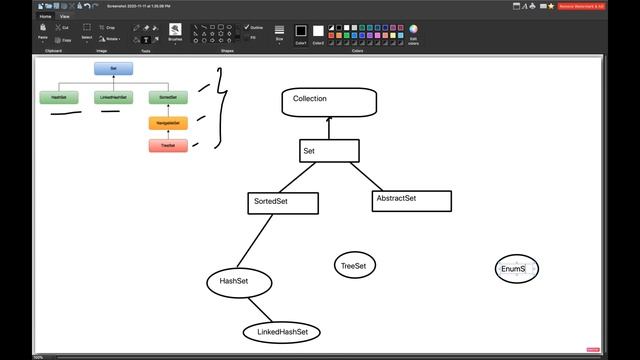Pick the yellow palette color
The height and width of the screenshot is (360, 640).
(393, 36)
